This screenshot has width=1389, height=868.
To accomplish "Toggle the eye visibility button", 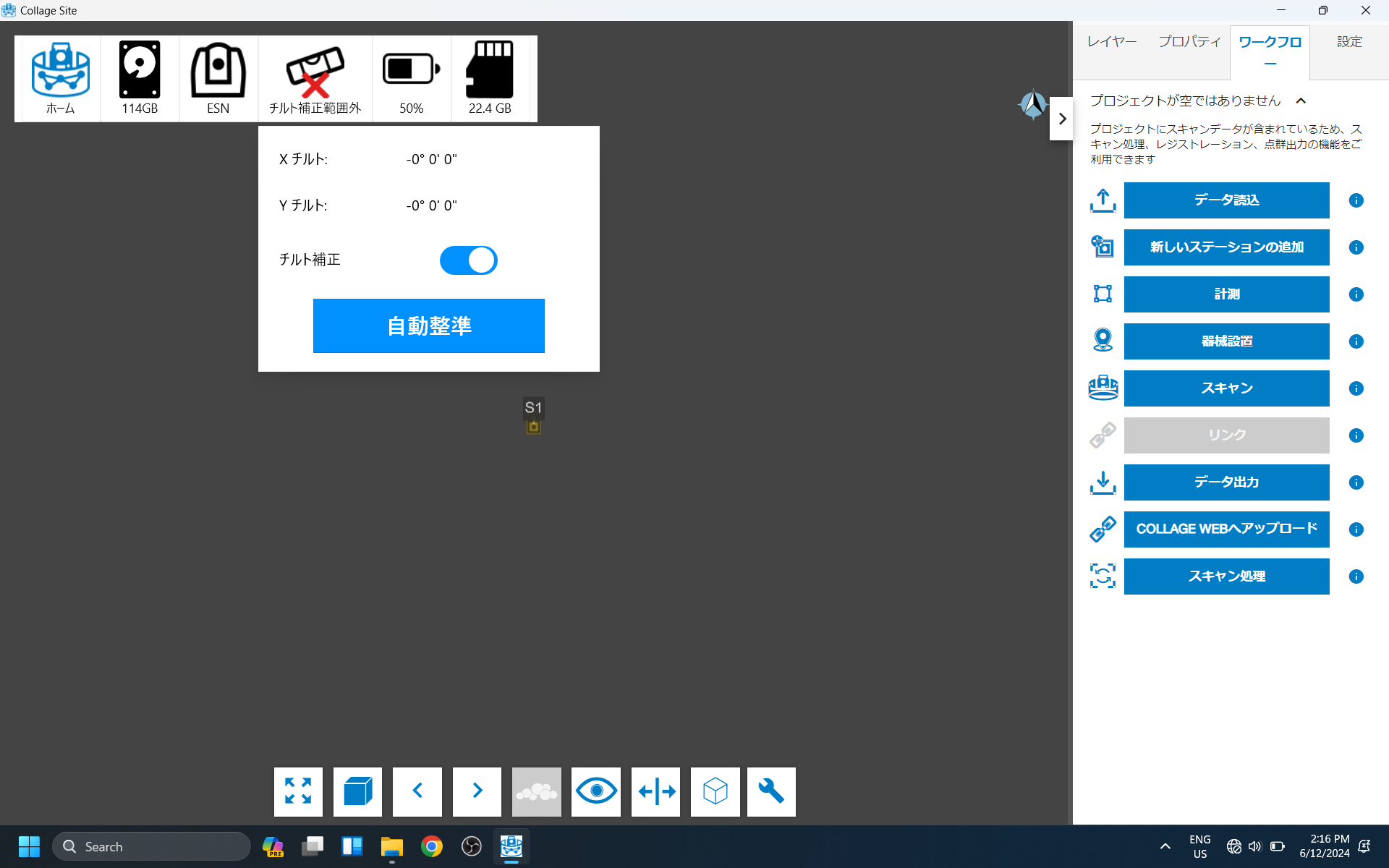I will [x=595, y=791].
